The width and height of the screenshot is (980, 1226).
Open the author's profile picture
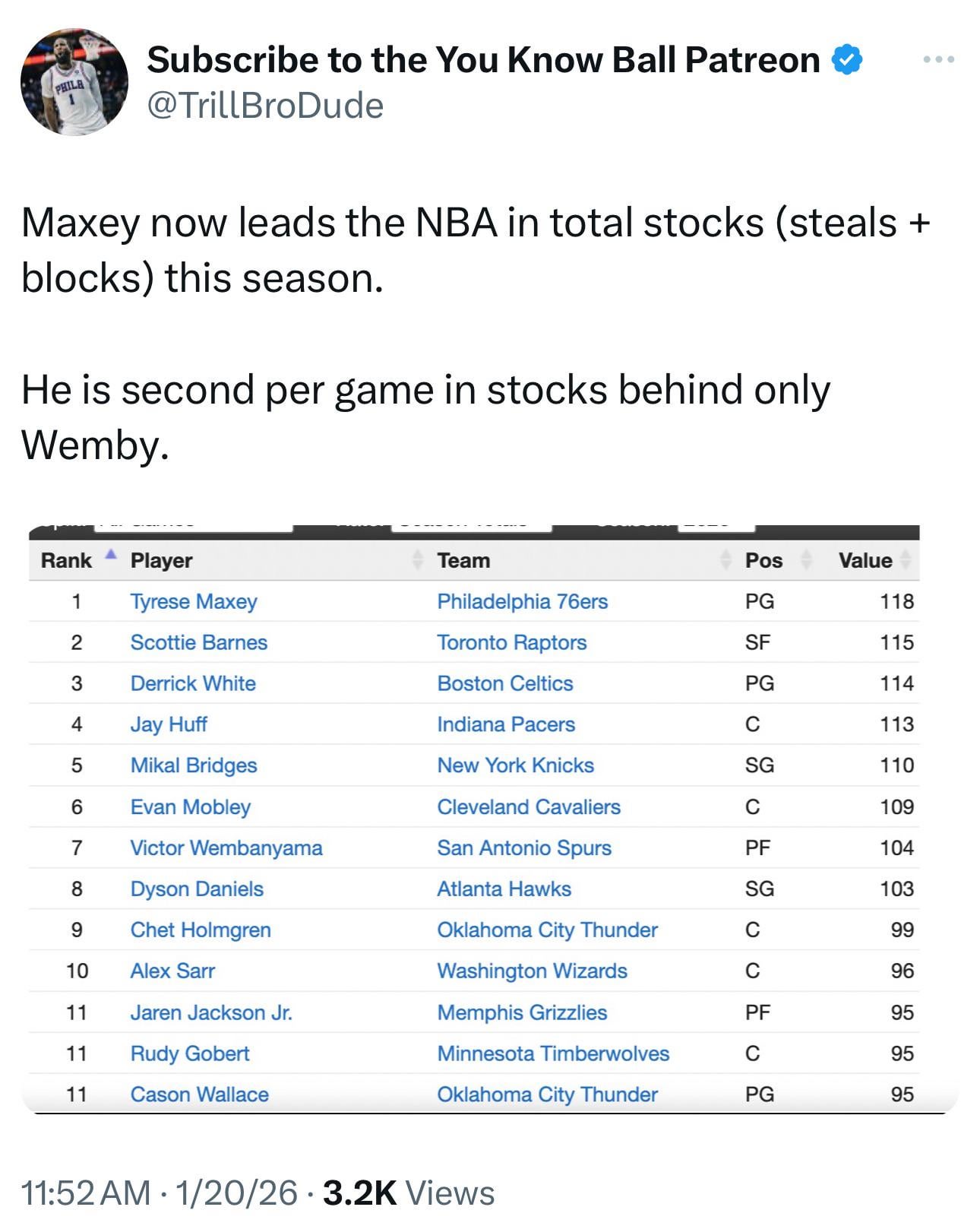74,82
